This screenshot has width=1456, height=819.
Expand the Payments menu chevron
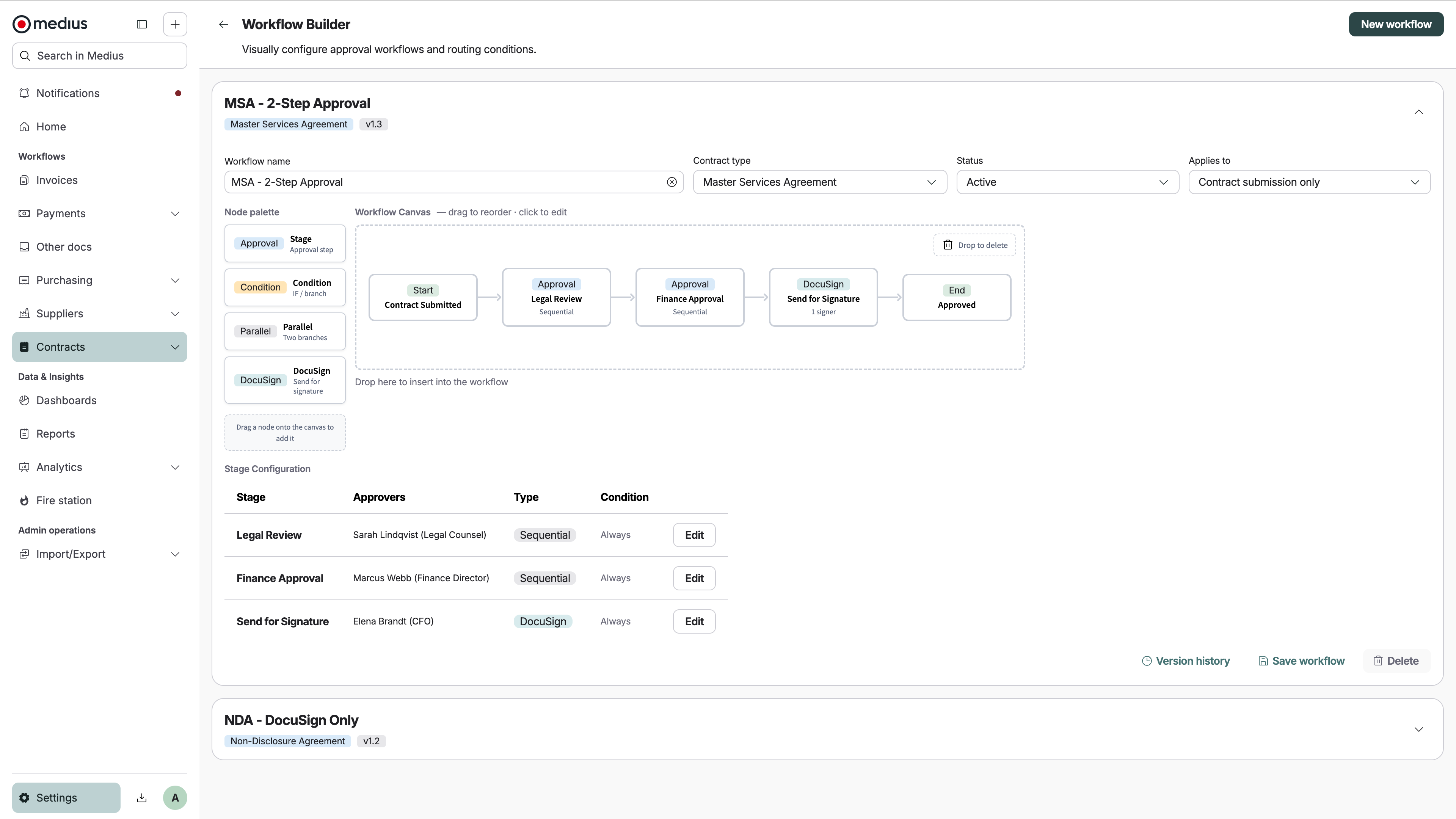[175, 213]
